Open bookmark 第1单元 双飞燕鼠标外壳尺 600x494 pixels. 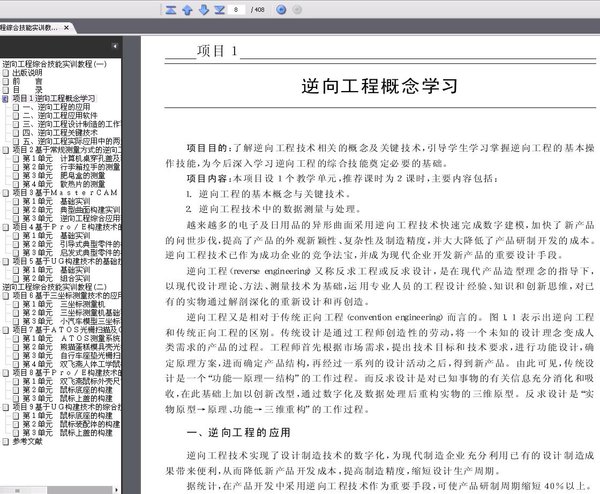[x=72, y=381]
